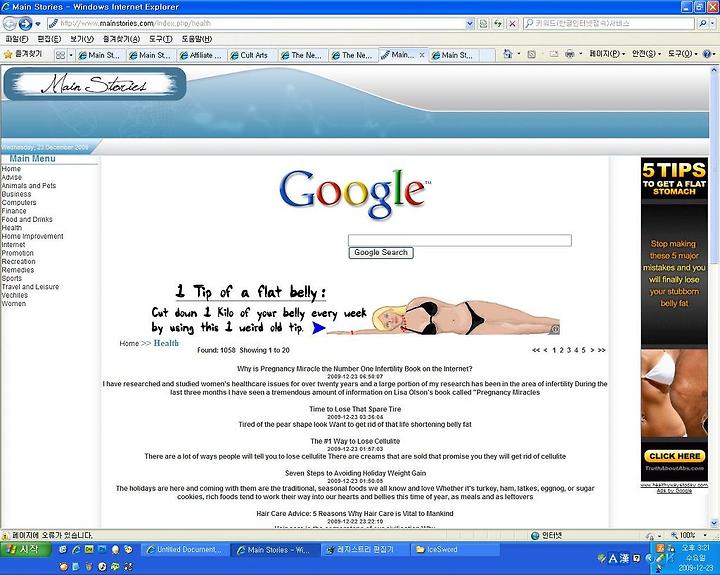Open the search provider dropdown
This screenshot has width=720, height=575.
point(713,23)
